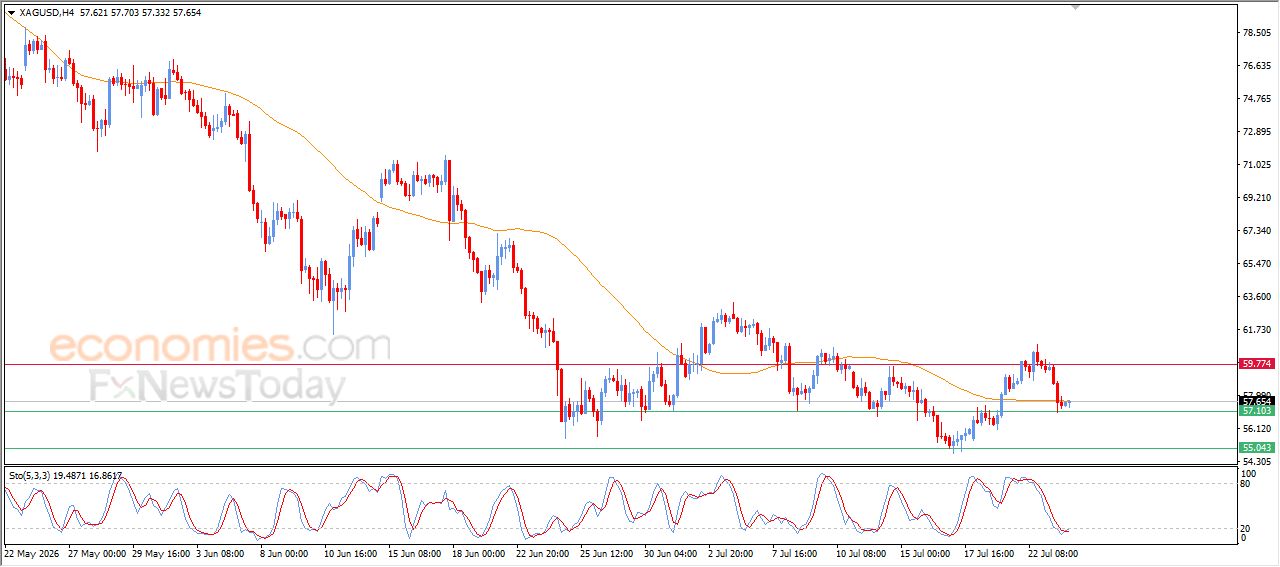Select the green 57.103 price label
Image resolution: width=1280 pixels, height=567 pixels.
coord(1256,411)
